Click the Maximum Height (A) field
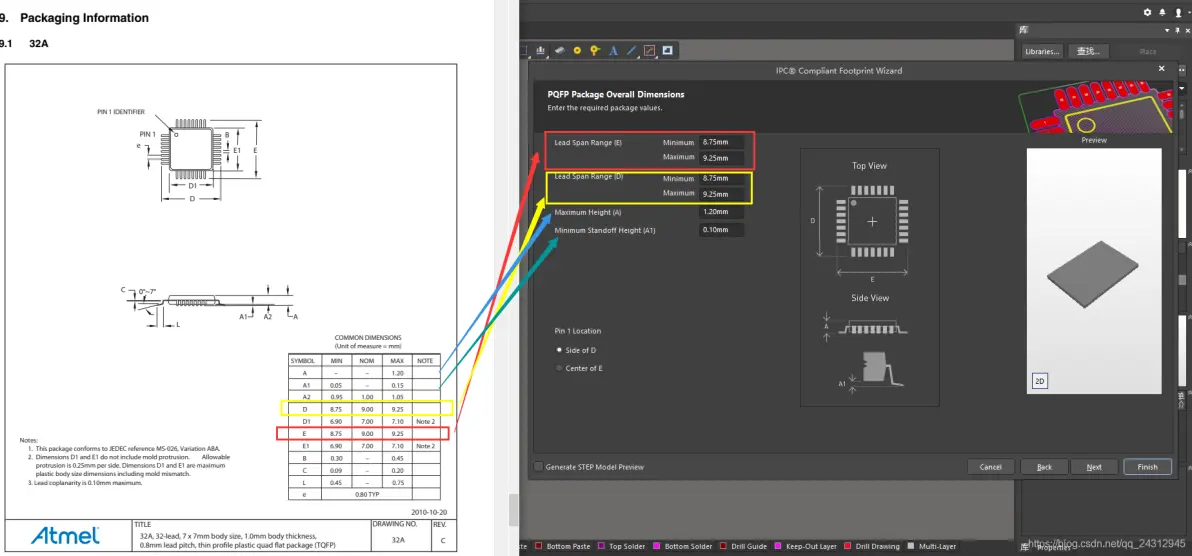 tap(721, 211)
